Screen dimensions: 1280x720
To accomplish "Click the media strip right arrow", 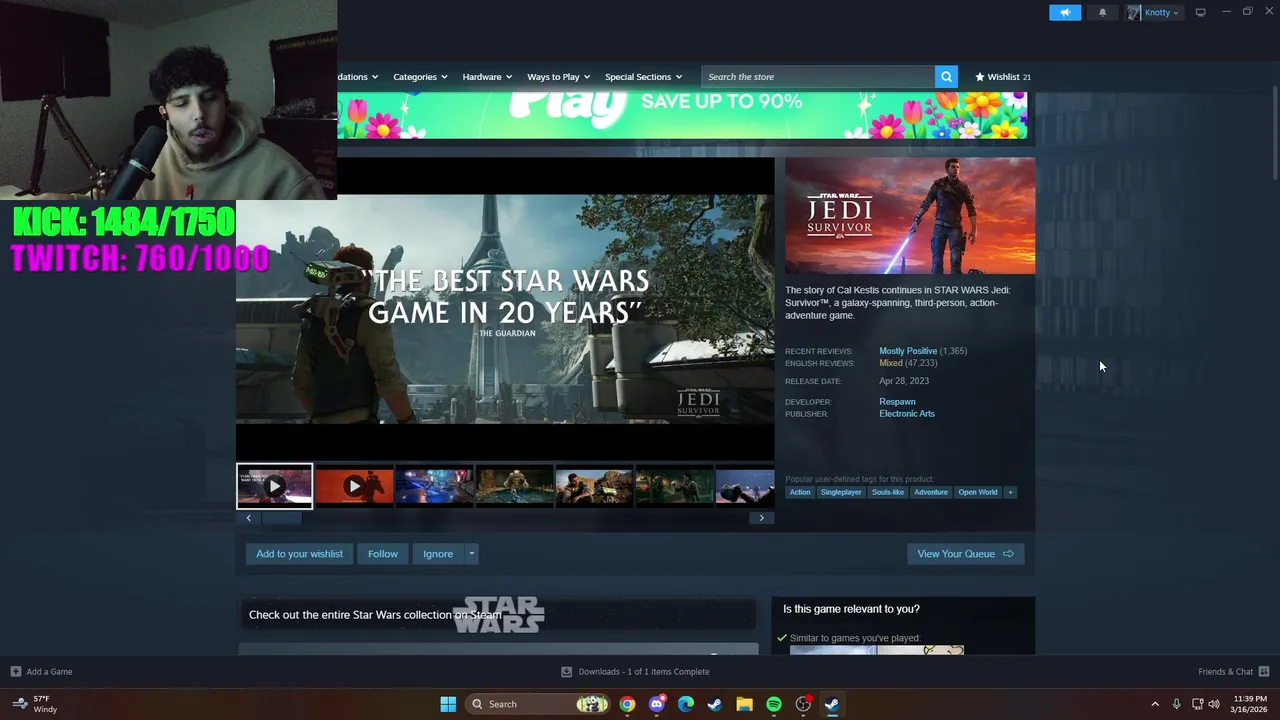I will coord(761,518).
